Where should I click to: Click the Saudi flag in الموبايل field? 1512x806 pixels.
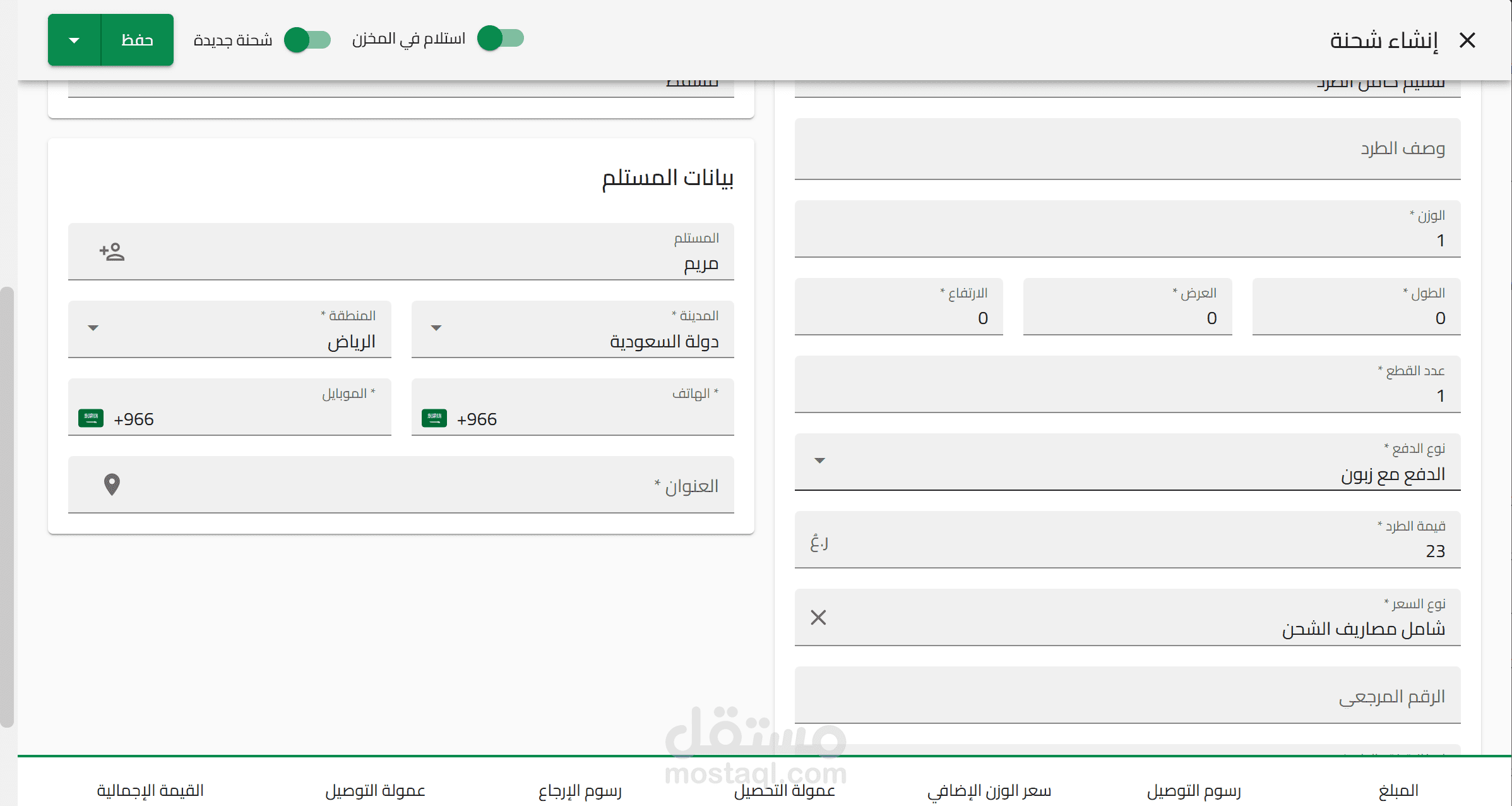click(91, 418)
